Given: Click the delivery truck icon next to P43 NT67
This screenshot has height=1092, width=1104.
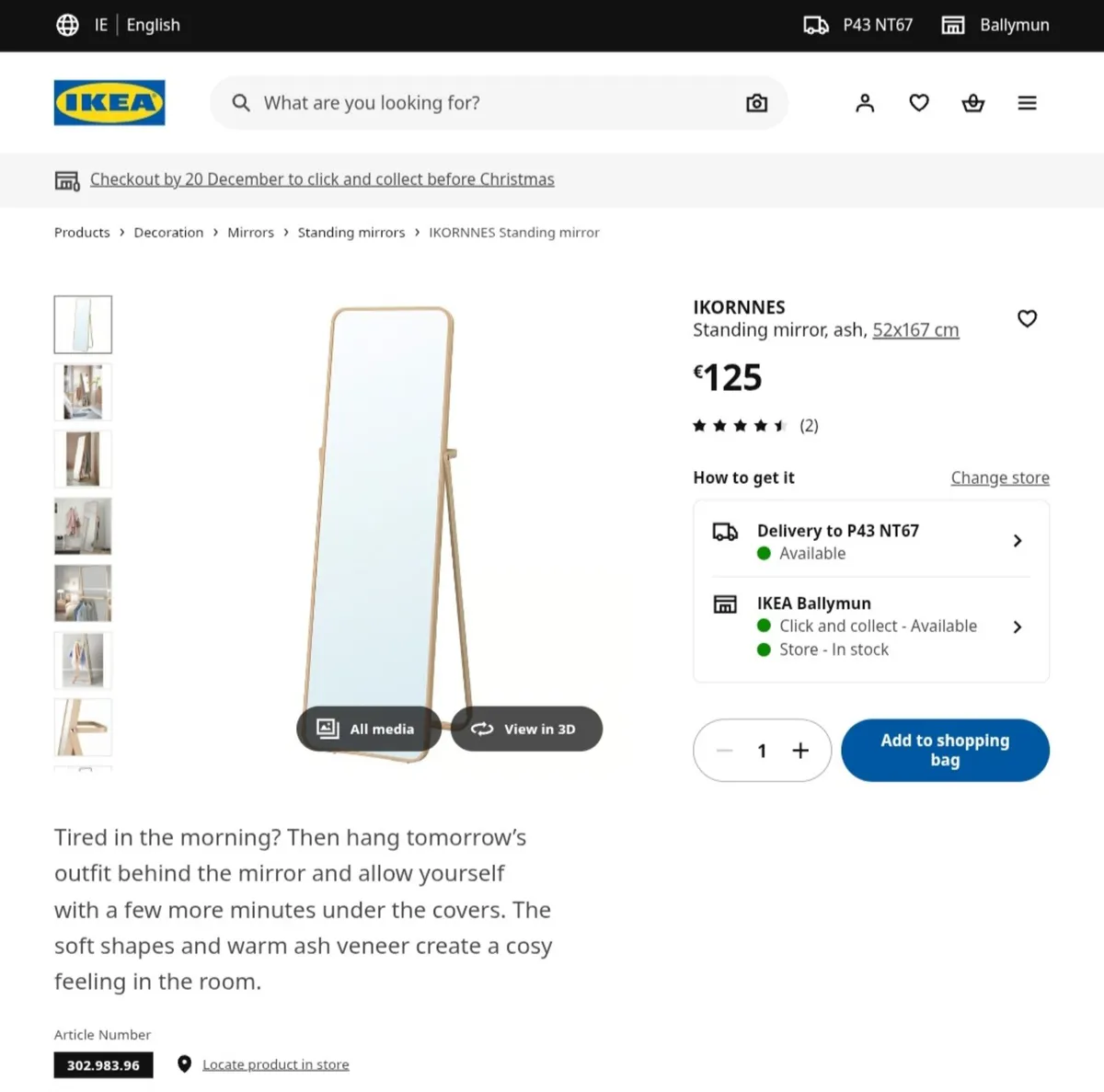Looking at the screenshot, I should click(815, 25).
